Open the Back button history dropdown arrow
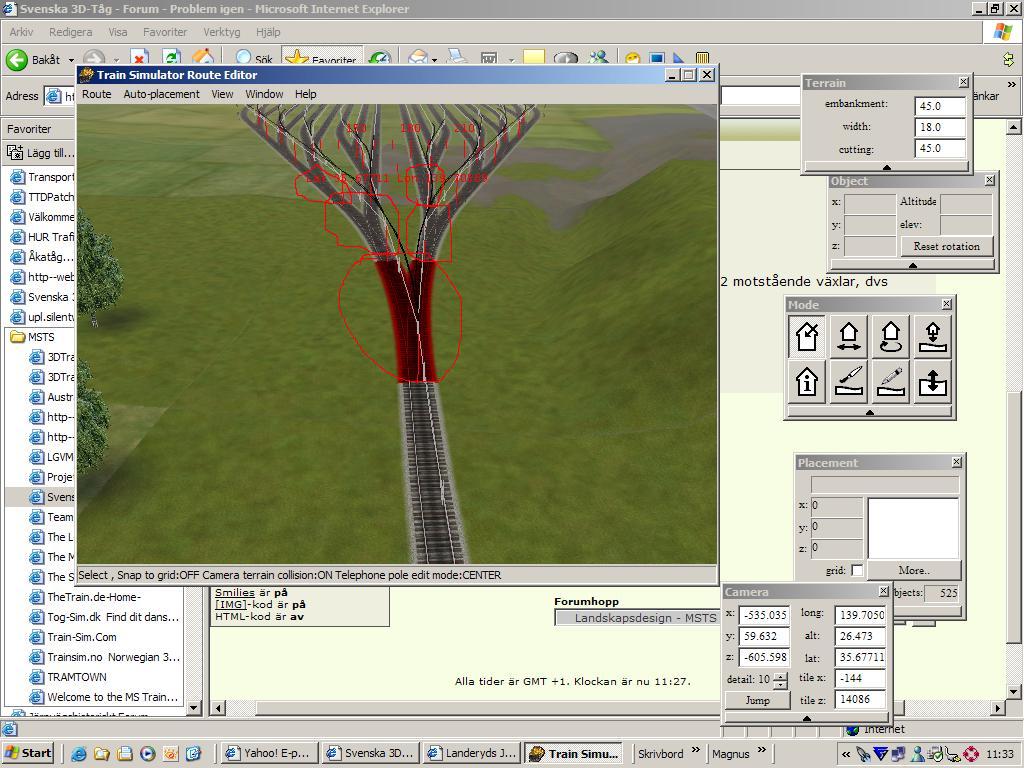Viewport: 1024px width, 768px height. pos(71,60)
